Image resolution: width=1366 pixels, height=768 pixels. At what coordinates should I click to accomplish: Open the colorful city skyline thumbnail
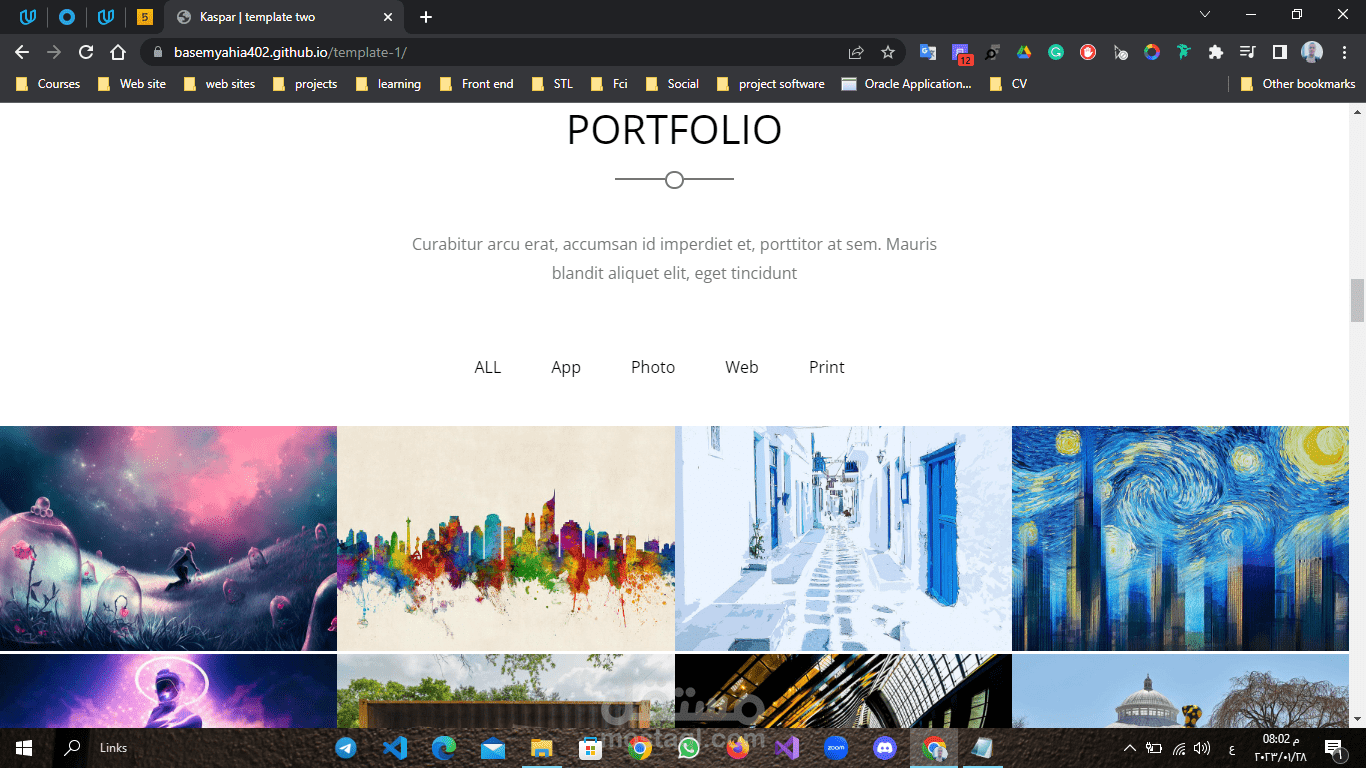[x=506, y=538]
